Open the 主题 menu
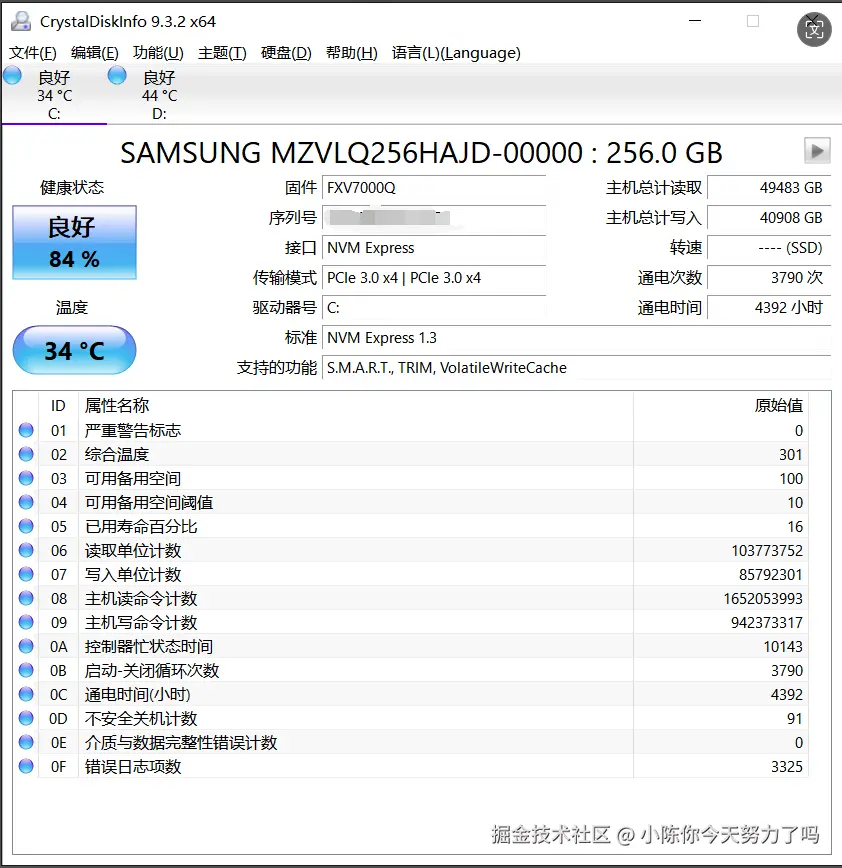Viewport: 842px width, 868px height. tap(222, 53)
